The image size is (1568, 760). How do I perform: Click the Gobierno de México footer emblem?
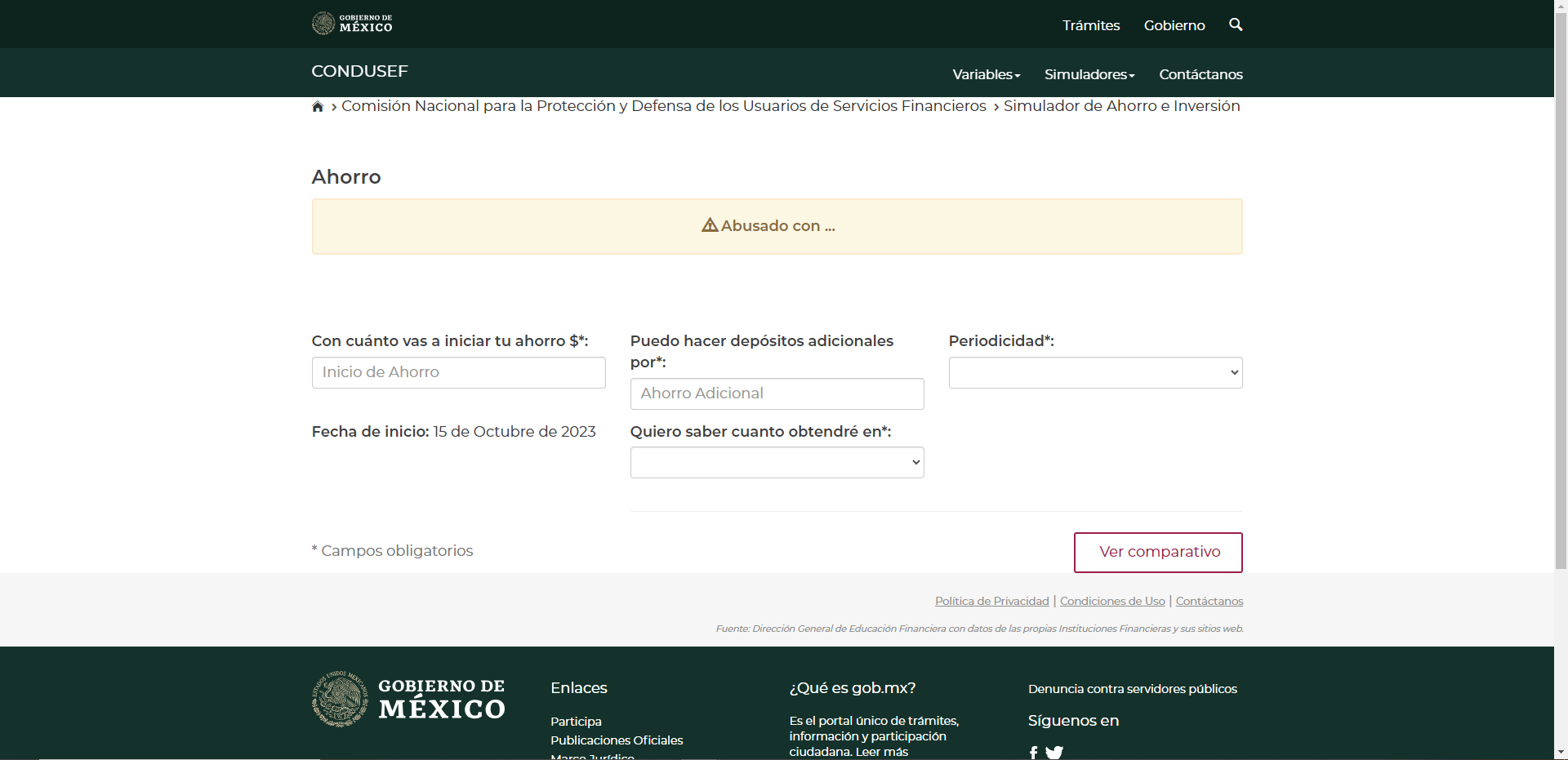[340, 699]
